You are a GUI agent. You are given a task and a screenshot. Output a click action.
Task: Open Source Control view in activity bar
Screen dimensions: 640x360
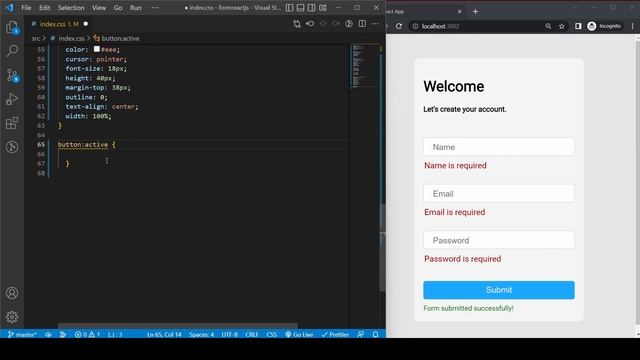(12, 75)
